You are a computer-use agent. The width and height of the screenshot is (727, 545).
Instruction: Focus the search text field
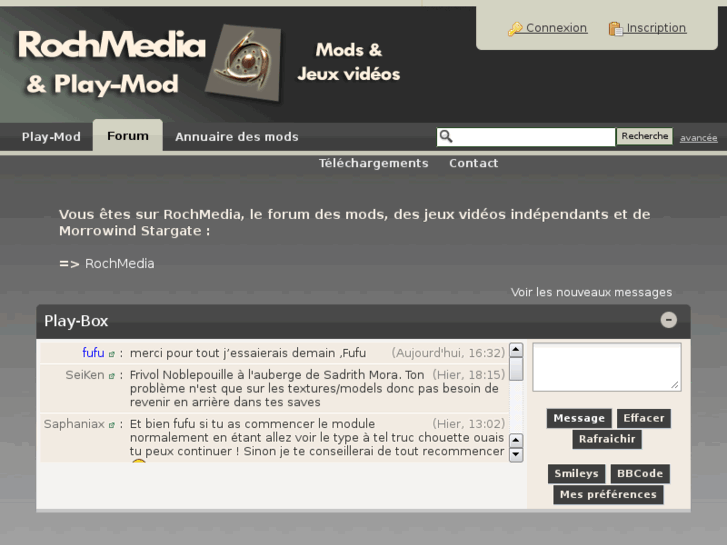pos(526,137)
